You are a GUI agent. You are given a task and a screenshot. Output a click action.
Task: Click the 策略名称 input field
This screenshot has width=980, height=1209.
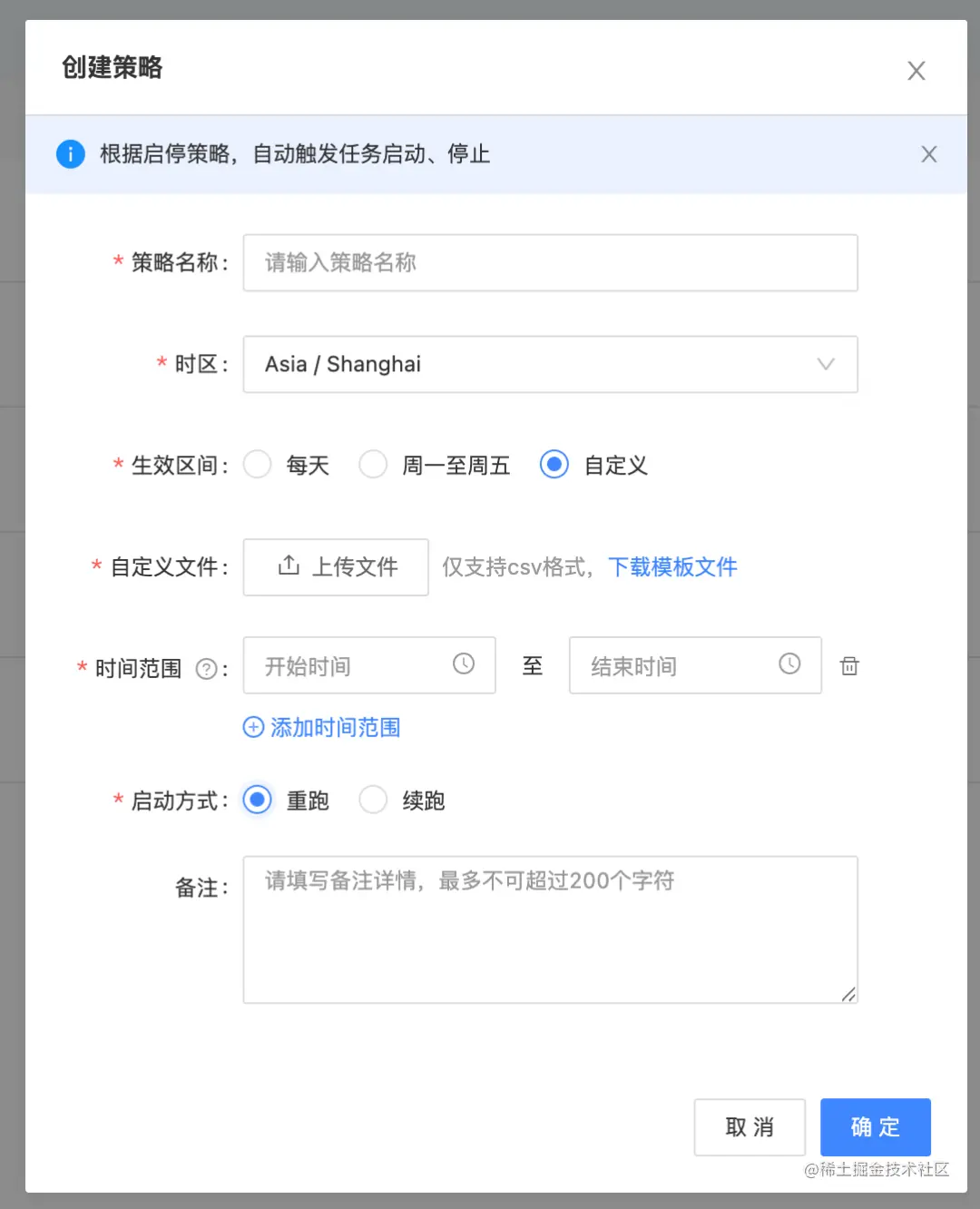click(550, 262)
